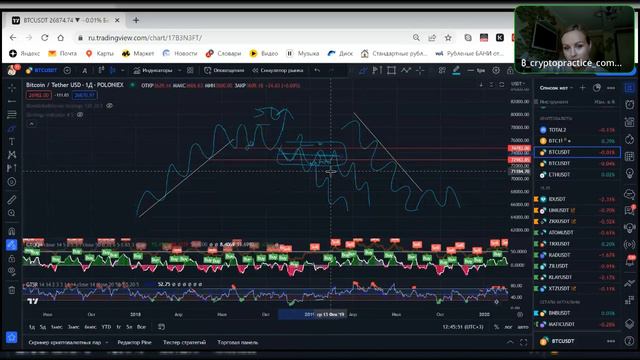
Task: Select the trend line drawing tool
Action: (12, 101)
